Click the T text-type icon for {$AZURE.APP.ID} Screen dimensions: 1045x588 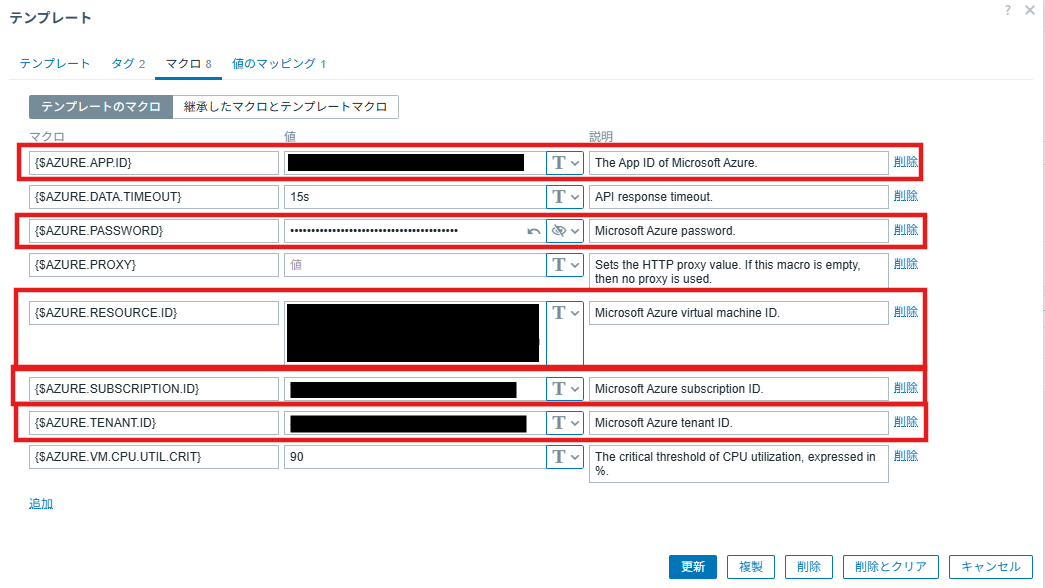559,163
